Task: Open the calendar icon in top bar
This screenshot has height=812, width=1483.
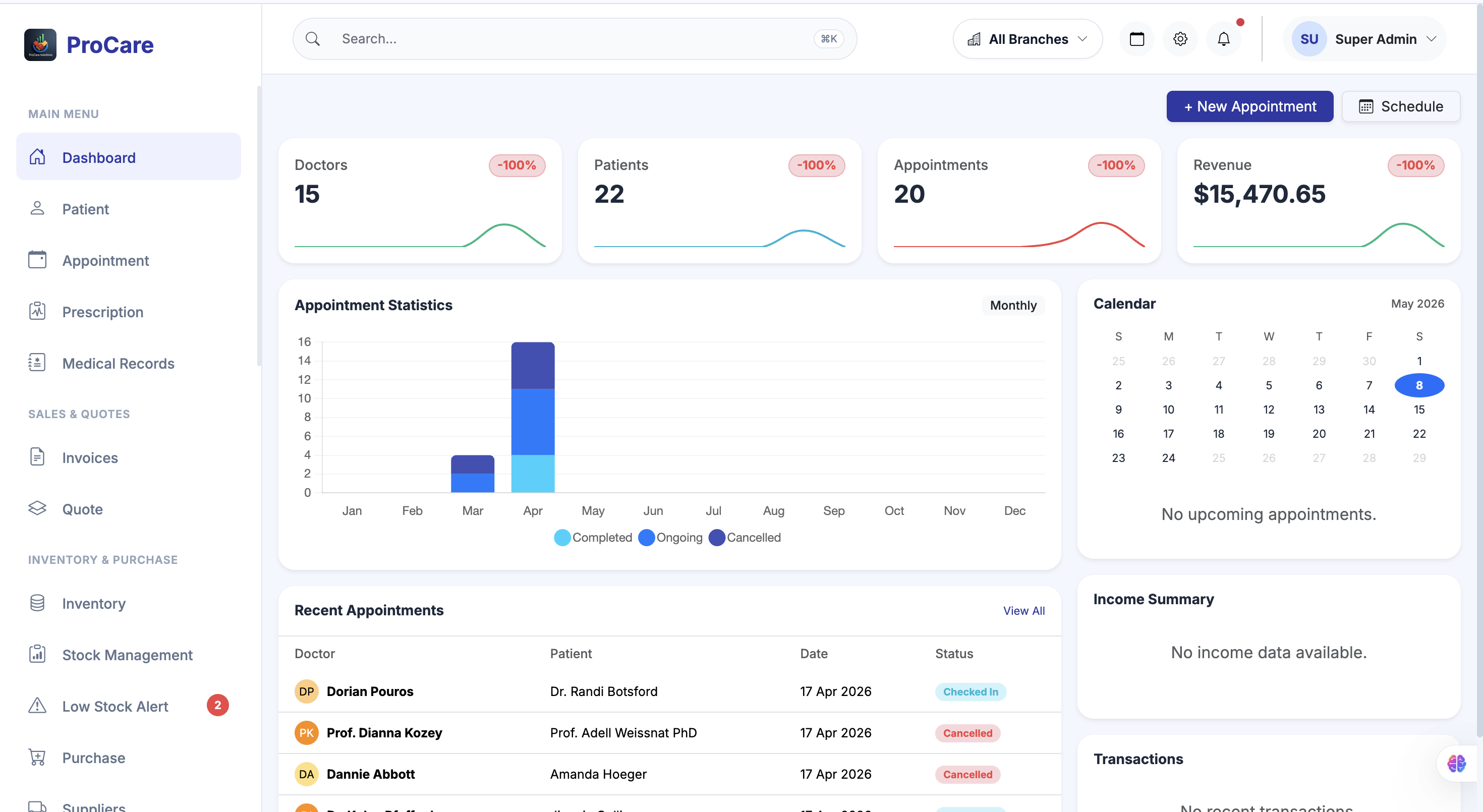Action: tap(1136, 38)
